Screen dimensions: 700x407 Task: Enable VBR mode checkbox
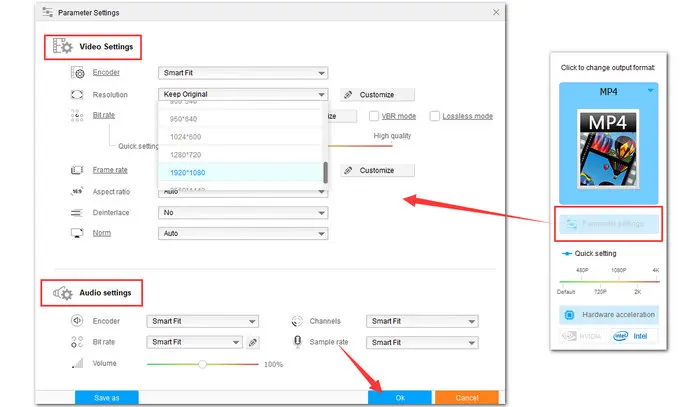pyautogui.click(x=374, y=116)
